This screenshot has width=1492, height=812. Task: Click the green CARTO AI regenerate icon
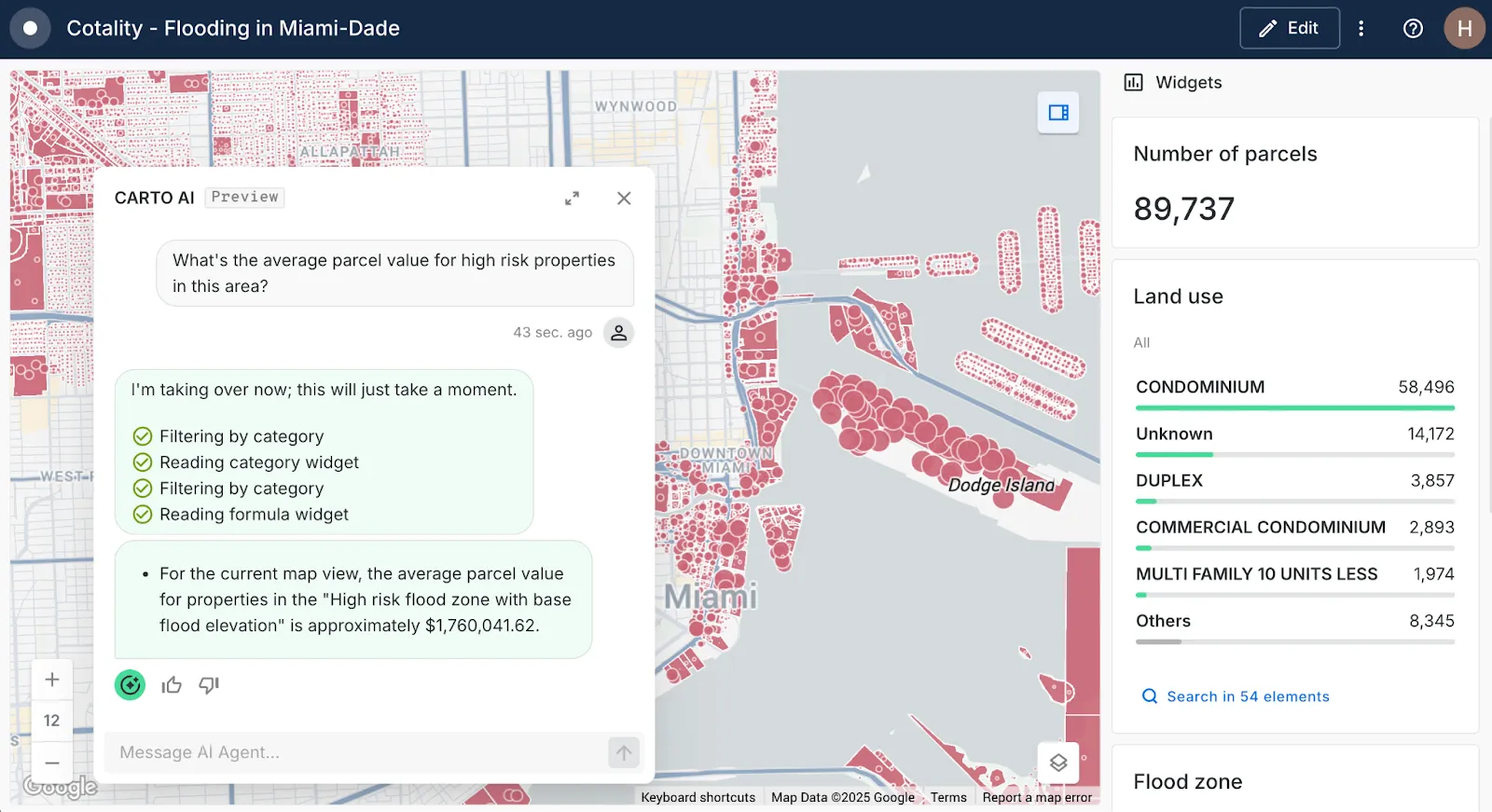coord(130,685)
